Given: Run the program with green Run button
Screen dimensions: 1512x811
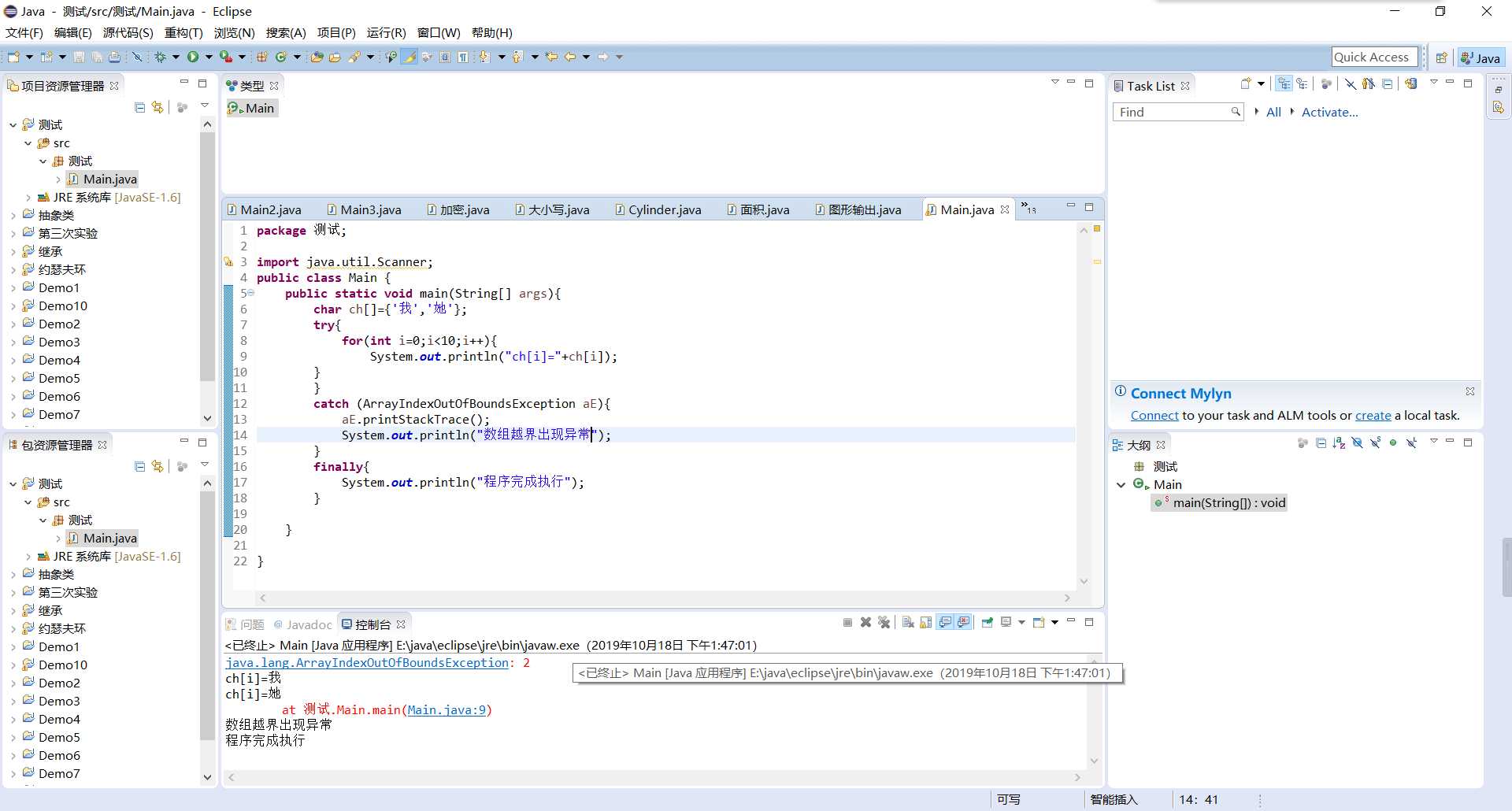Looking at the screenshot, I should coord(193,57).
